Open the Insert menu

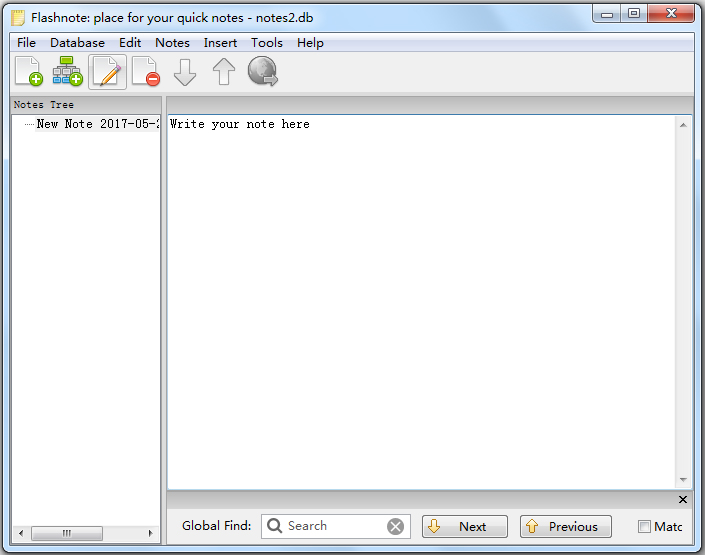[220, 43]
